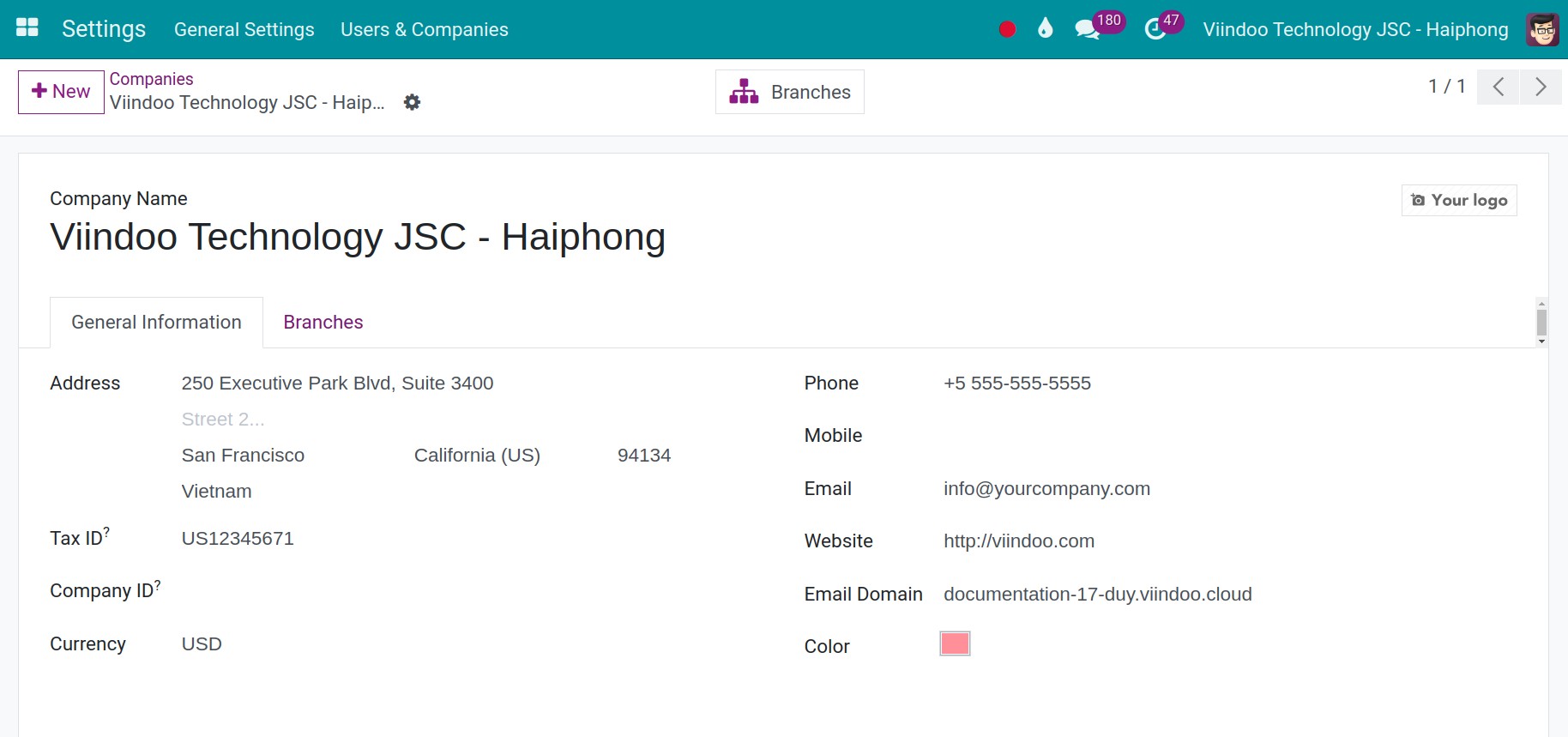
Task: Open General Settings menu
Action: pos(244,29)
